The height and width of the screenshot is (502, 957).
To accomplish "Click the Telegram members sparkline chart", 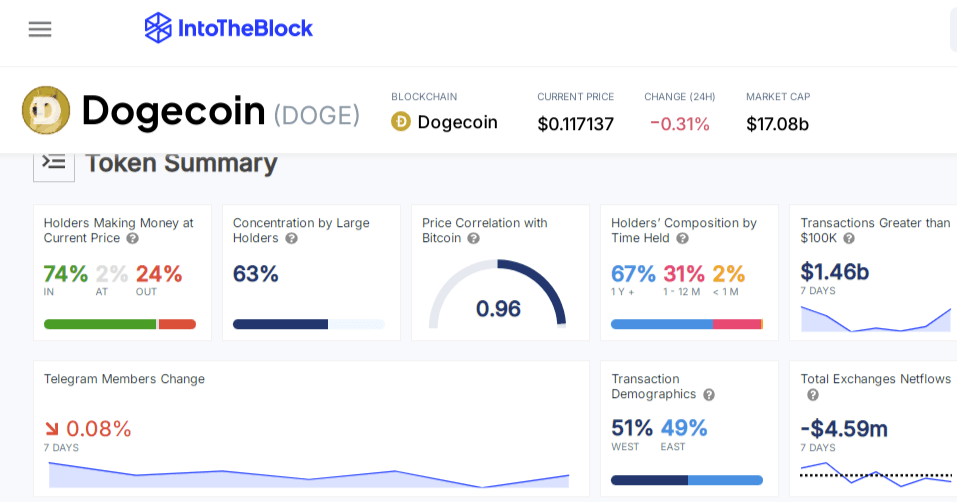I will pyautogui.click(x=309, y=475).
